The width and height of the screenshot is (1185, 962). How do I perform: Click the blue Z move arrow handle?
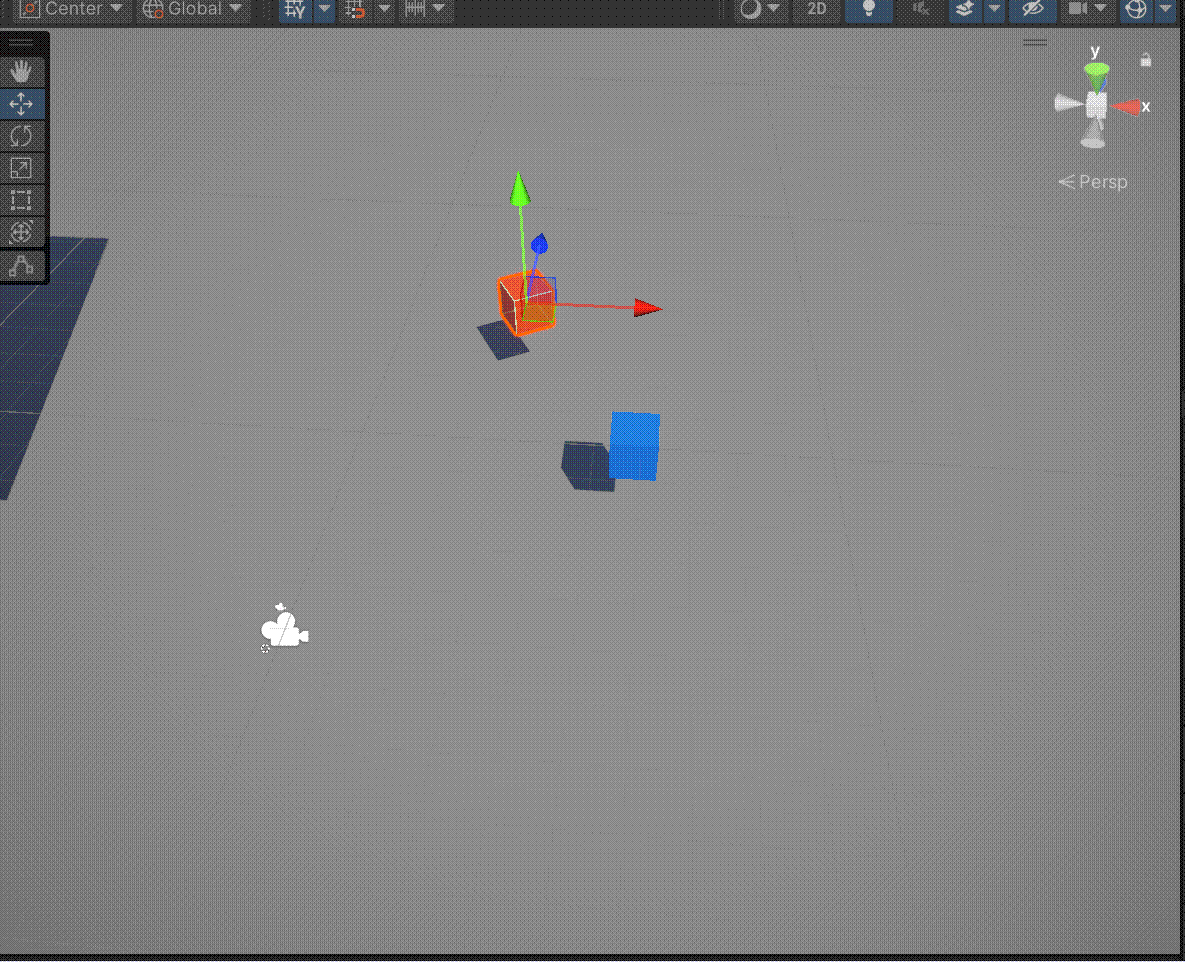pyautogui.click(x=539, y=243)
